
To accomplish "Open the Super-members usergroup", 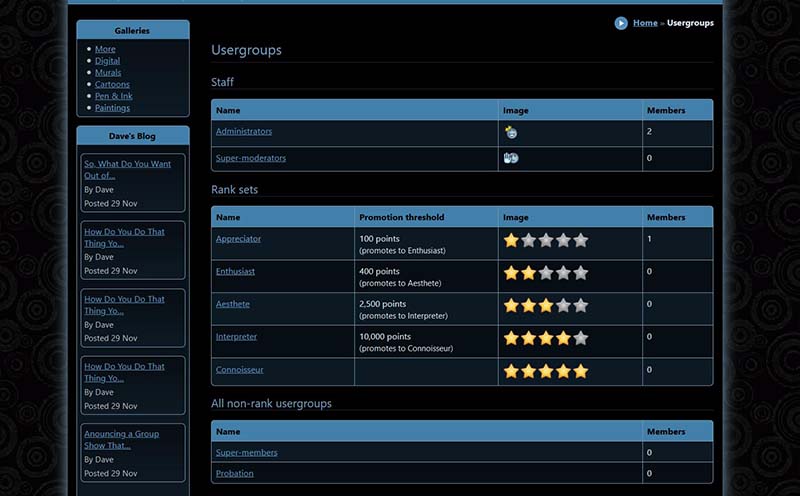I will (x=247, y=452).
